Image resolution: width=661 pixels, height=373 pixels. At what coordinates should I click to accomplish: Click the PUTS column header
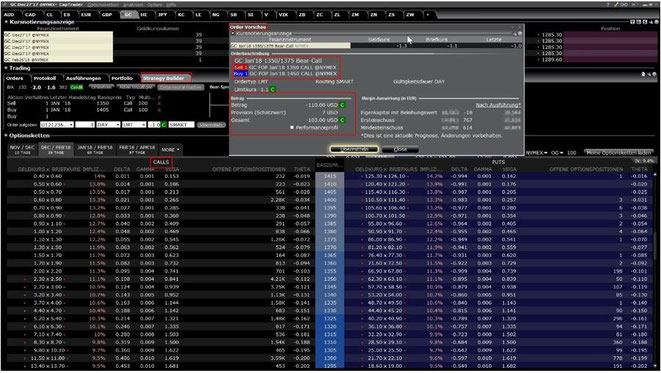[x=498, y=162]
